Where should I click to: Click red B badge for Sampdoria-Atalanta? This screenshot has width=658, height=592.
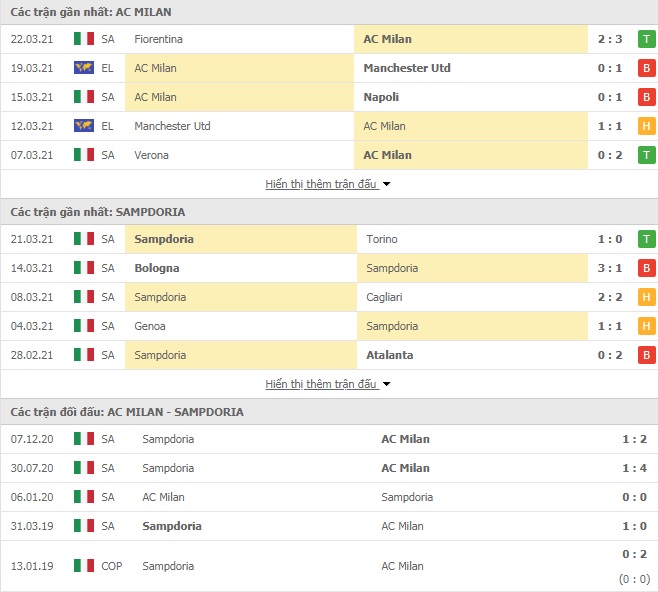(x=647, y=355)
